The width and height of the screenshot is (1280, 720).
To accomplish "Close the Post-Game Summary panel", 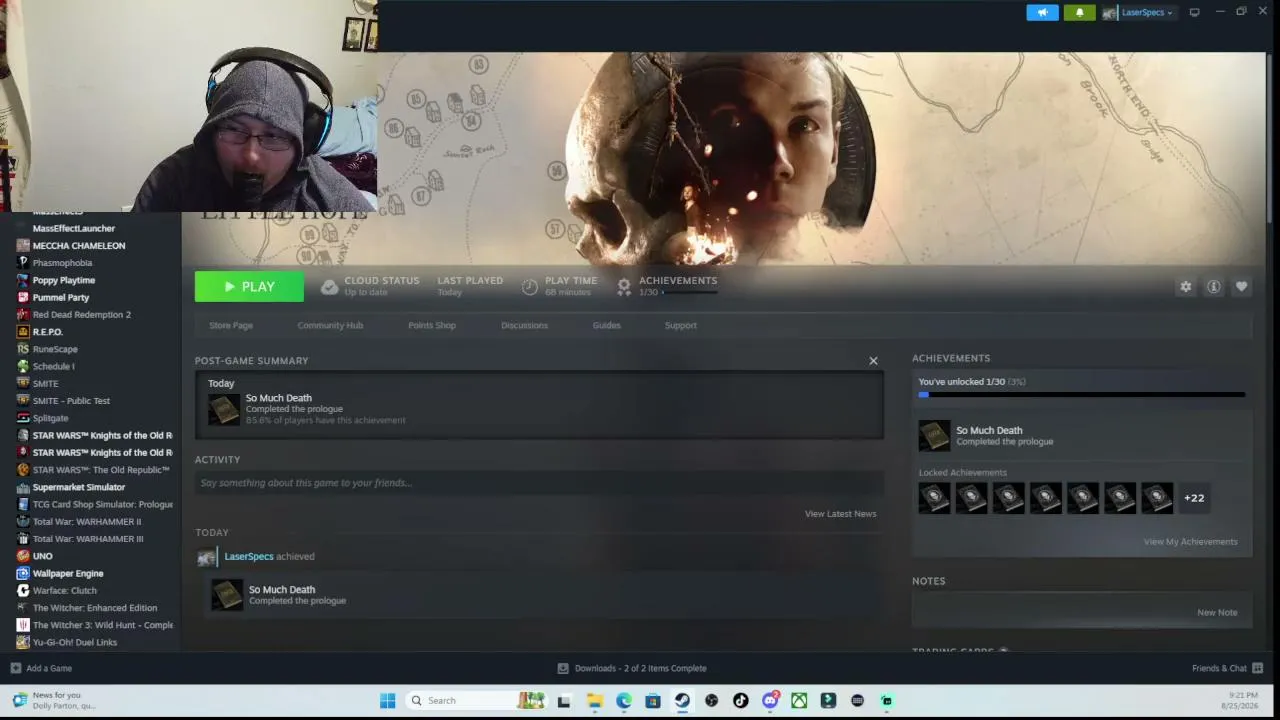I will tap(873, 361).
